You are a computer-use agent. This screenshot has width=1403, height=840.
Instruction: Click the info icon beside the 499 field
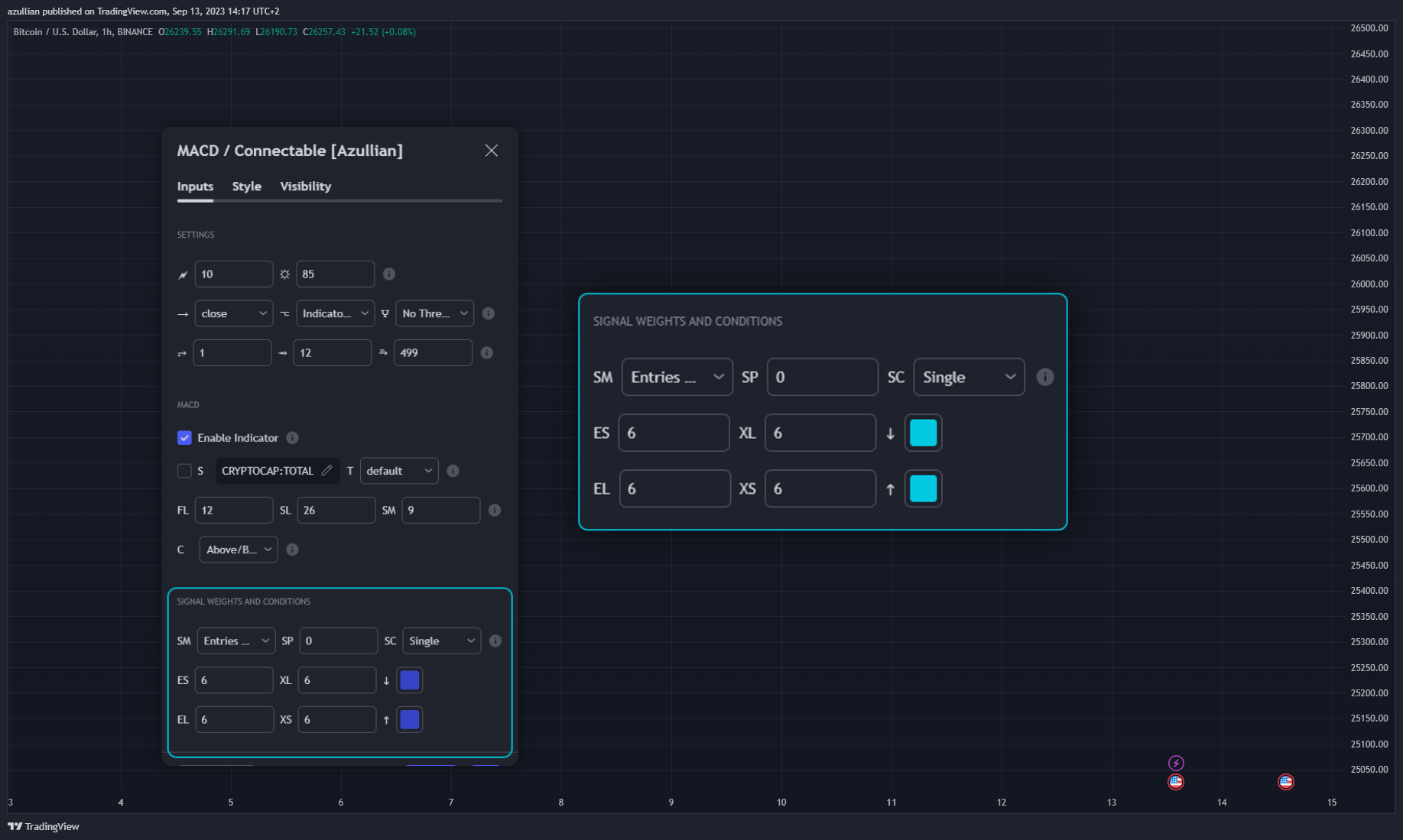[x=487, y=352]
